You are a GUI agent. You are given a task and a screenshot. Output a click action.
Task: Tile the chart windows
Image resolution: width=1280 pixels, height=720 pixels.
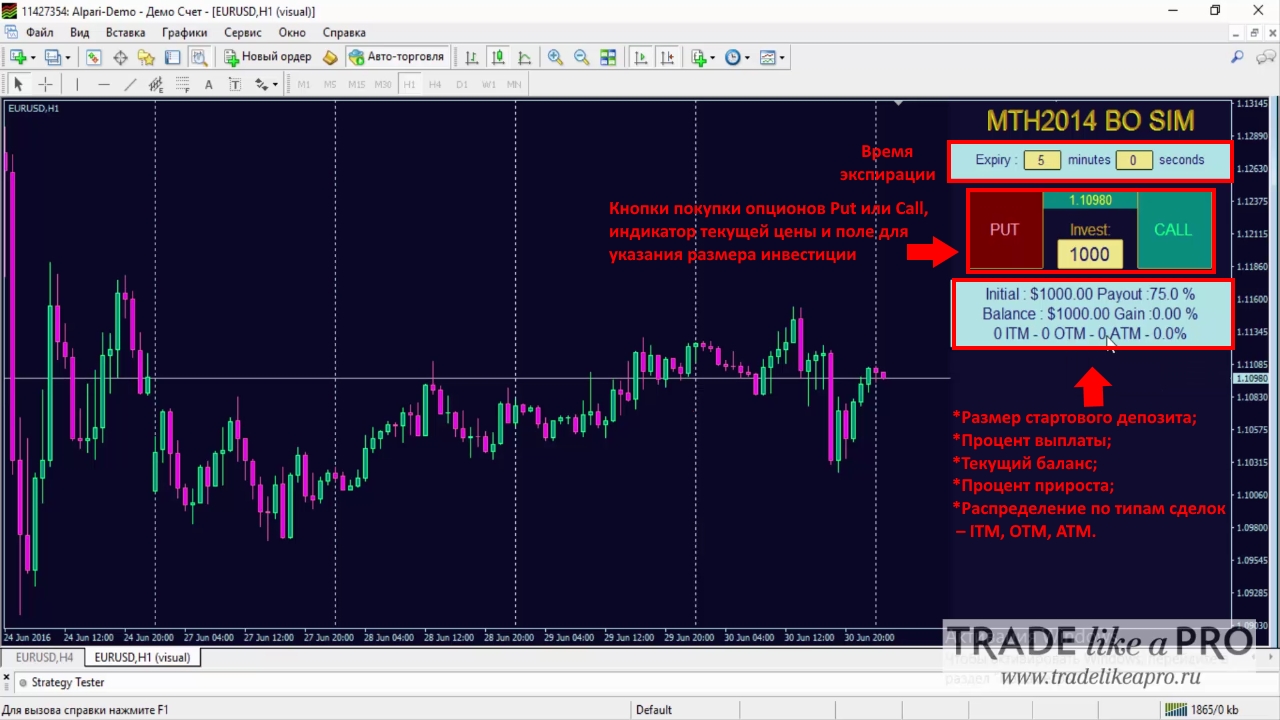(608, 58)
